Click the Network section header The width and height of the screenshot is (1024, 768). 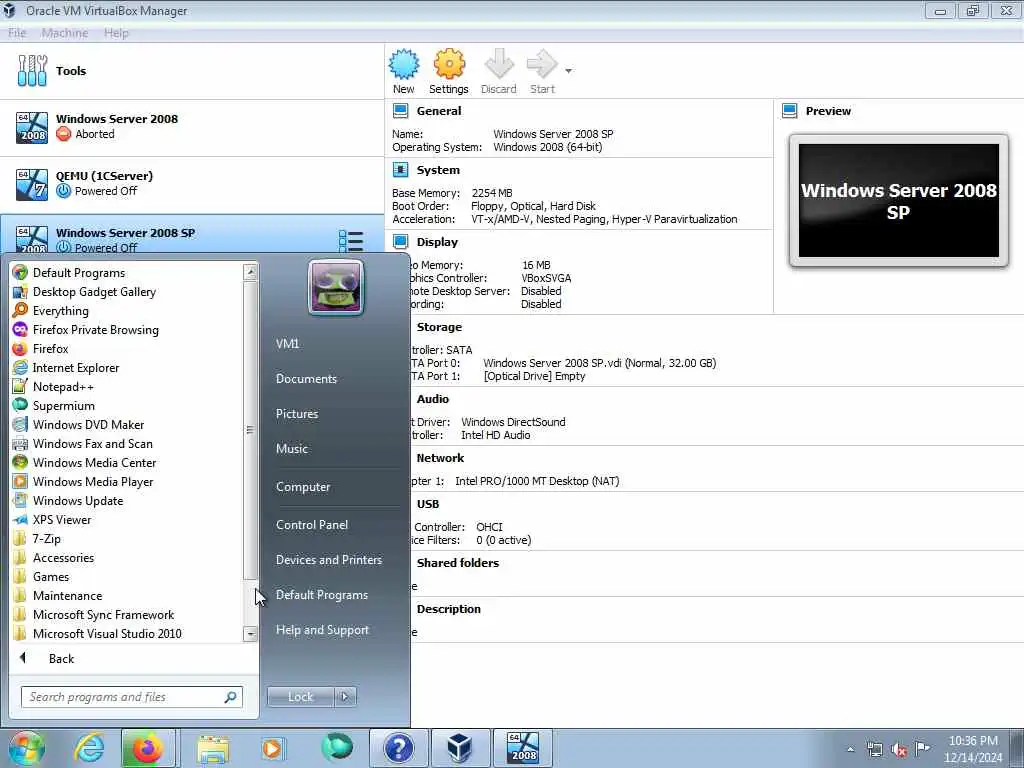tap(440, 458)
